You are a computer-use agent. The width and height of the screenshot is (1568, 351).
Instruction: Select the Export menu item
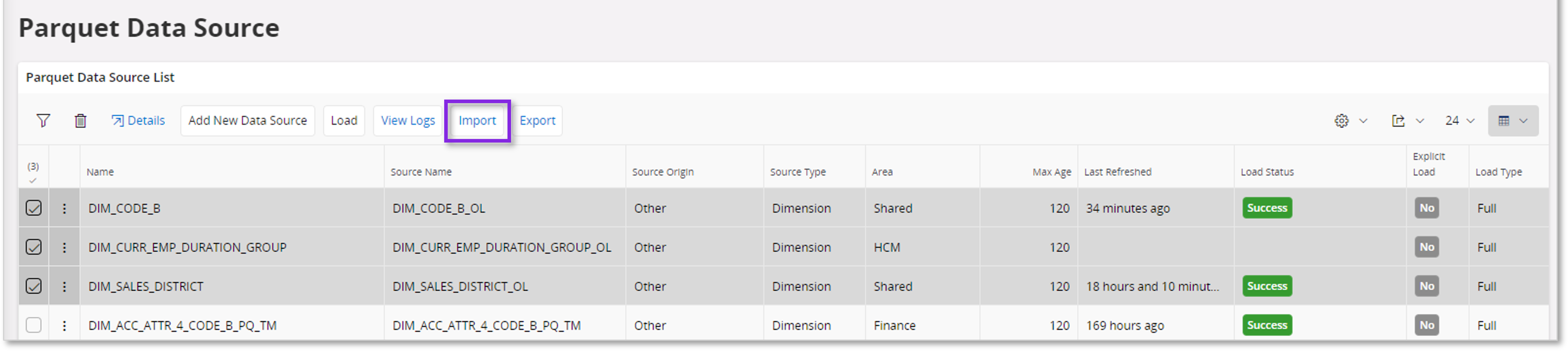[537, 120]
